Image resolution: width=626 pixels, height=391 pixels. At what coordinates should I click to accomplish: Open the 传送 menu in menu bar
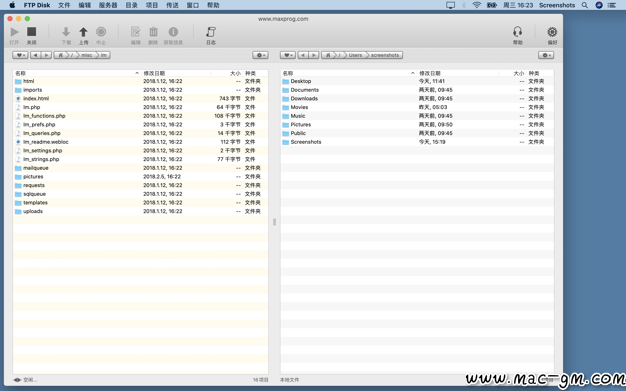pyautogui.click(x=172, y=5)
